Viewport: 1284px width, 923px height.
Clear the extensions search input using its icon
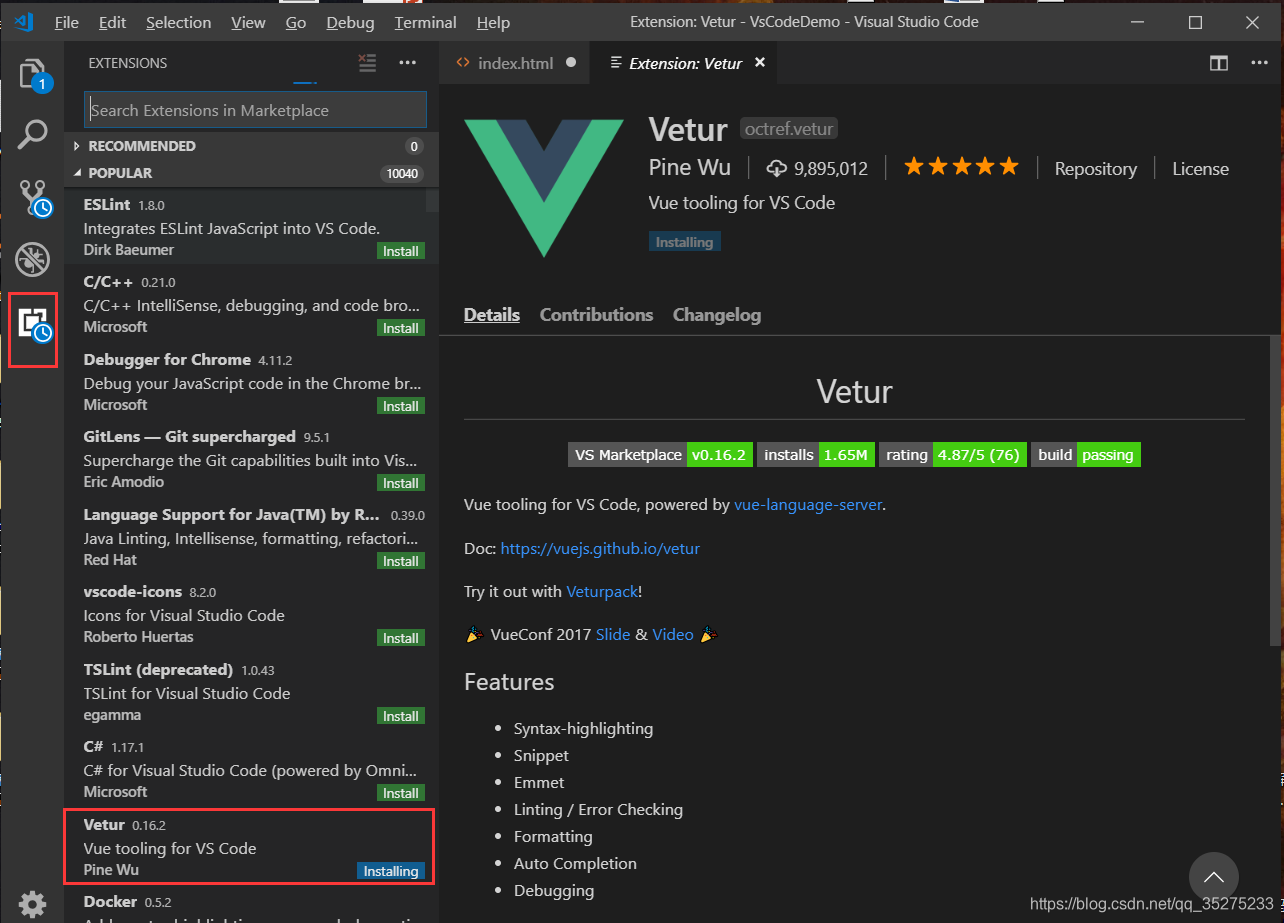tap(367, 62)
